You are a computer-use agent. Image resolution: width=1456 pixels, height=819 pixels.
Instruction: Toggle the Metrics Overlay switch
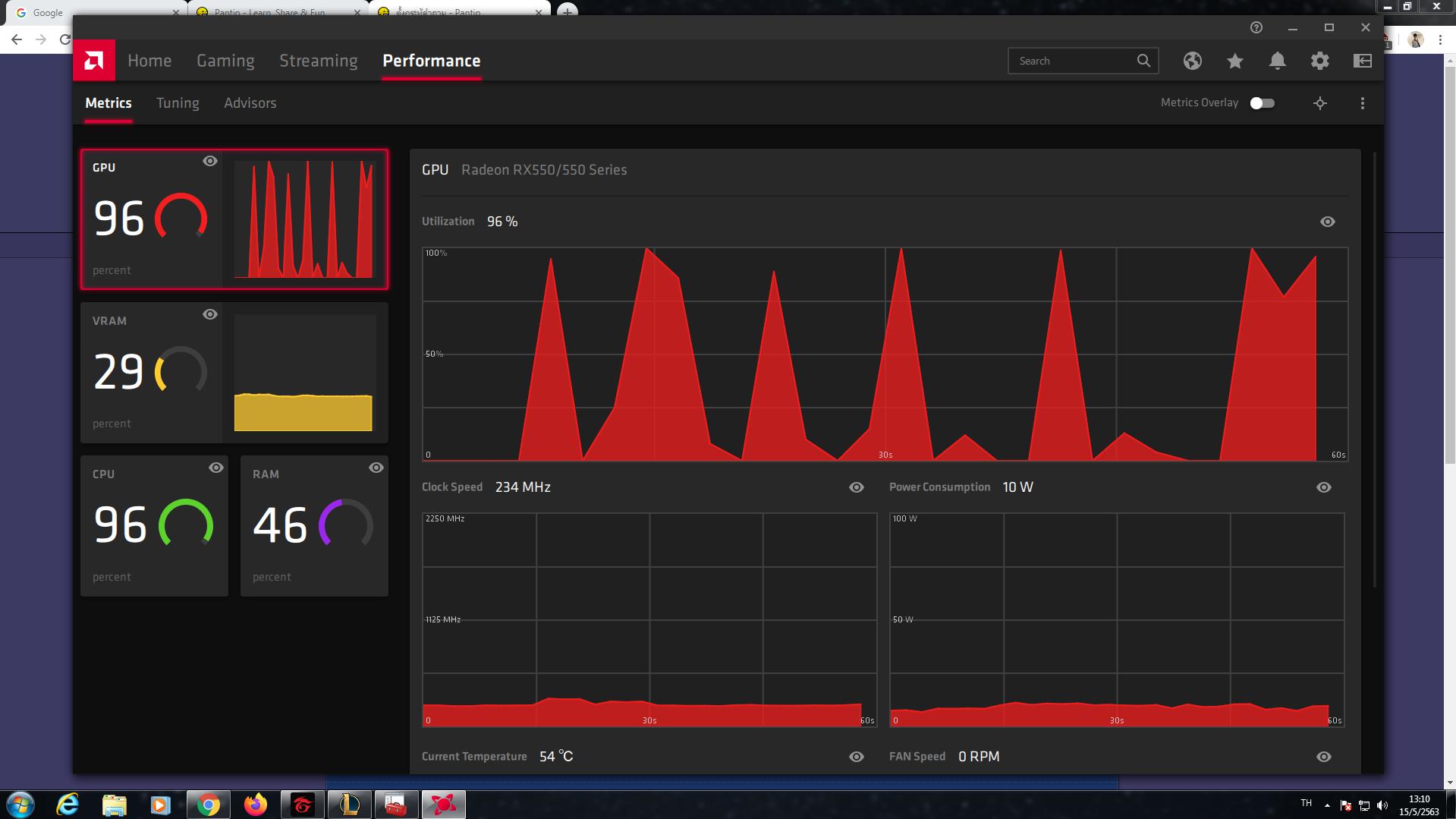(1262, 103)
